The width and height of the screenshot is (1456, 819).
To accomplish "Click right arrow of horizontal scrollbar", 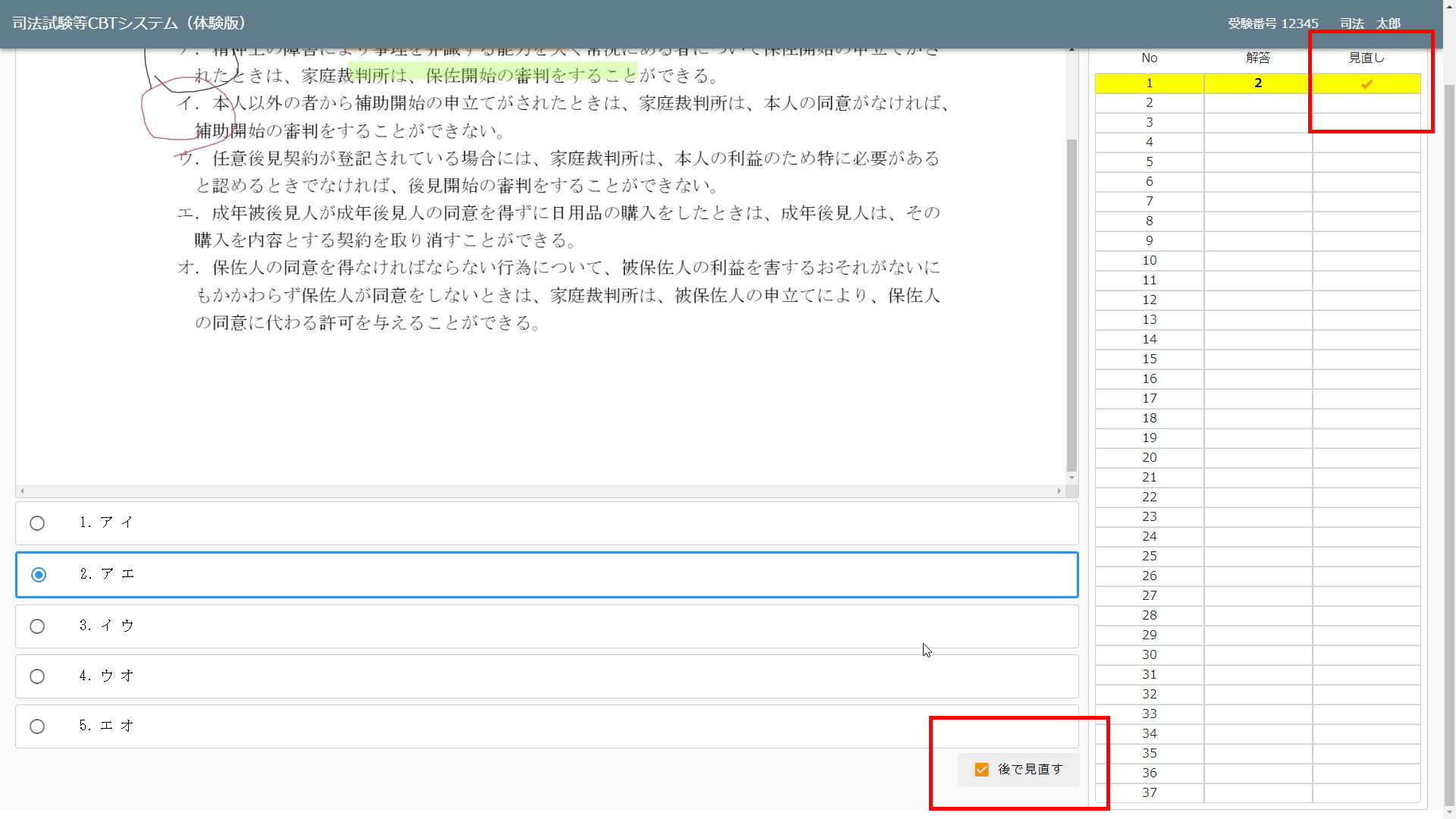I will point(1059,491).
